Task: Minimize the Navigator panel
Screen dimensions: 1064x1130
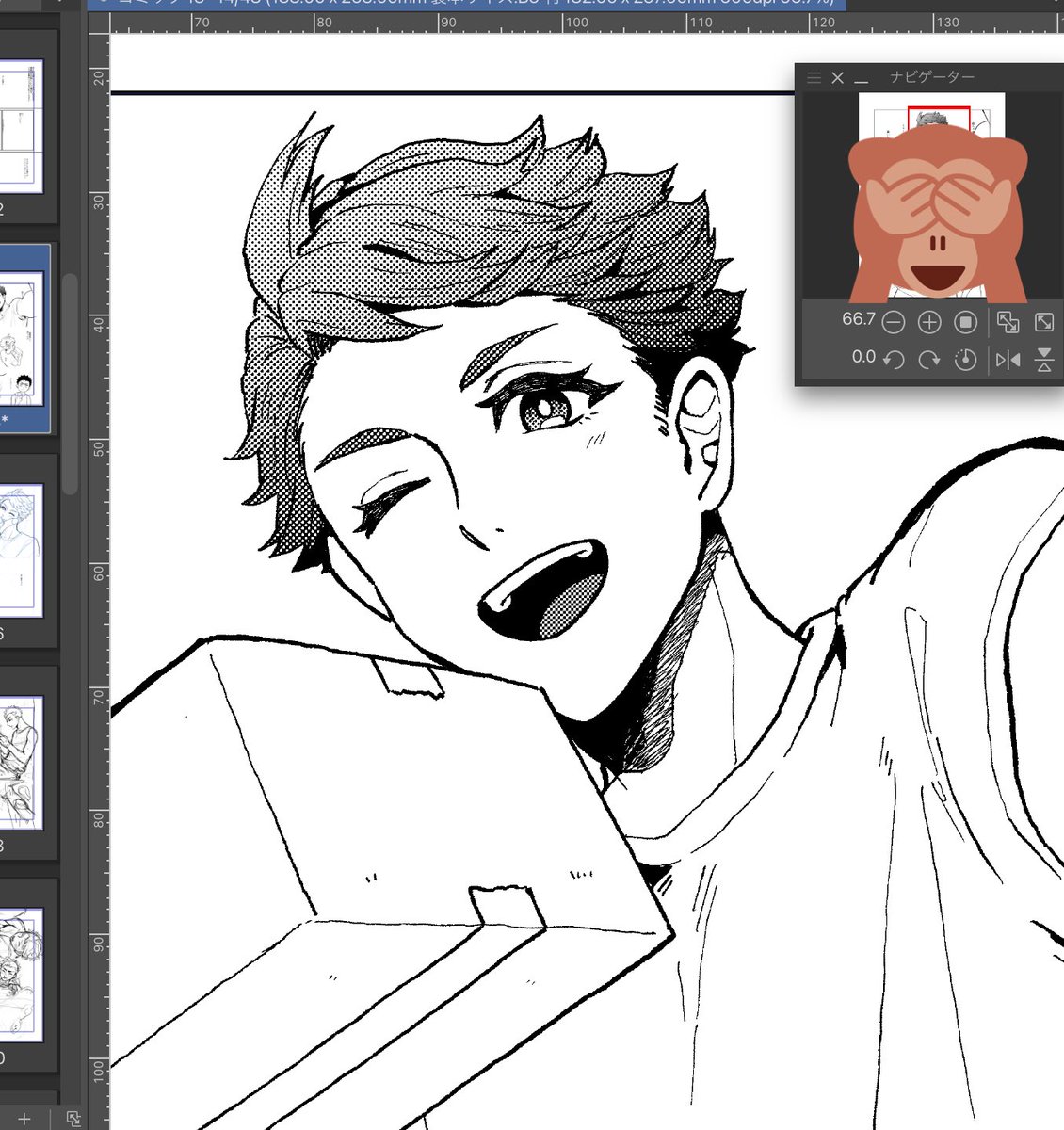Action: coord(861,81)
